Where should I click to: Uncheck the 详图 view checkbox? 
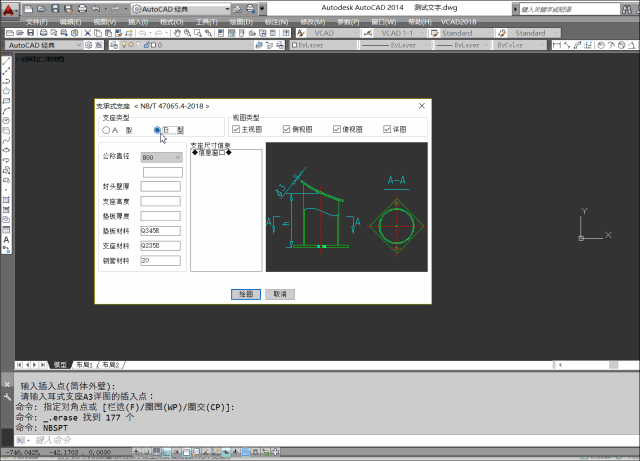[386, 129]
